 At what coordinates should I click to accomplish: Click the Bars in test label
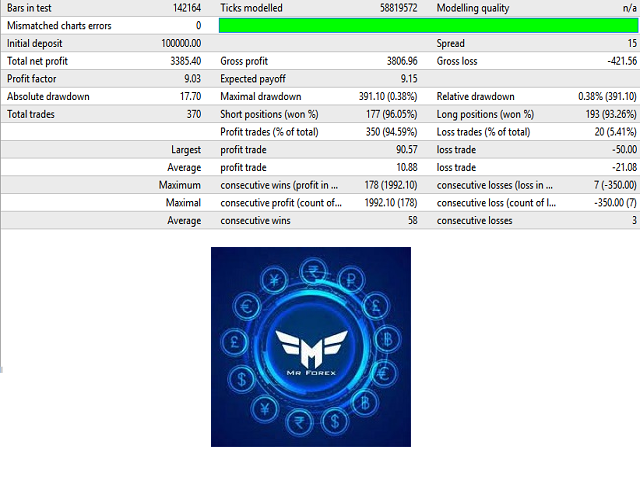[29, 8]
